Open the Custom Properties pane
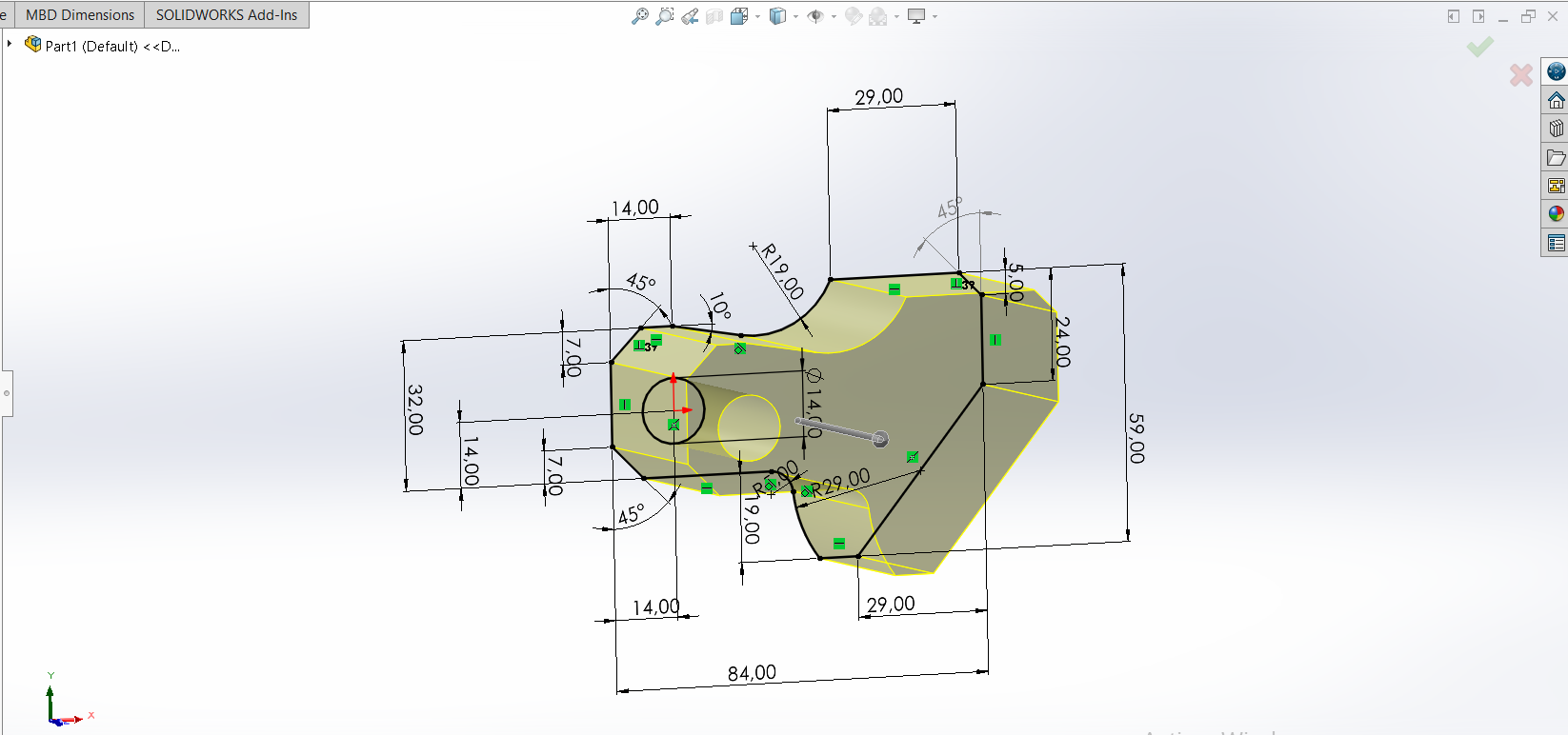 coord(1556,244)
